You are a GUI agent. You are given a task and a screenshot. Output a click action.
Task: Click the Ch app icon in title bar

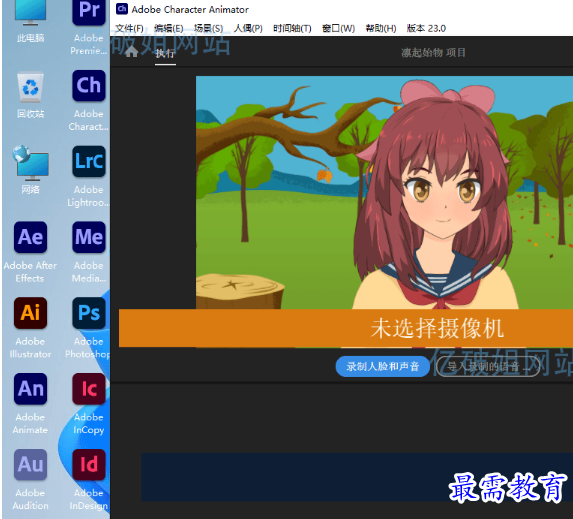coord(122,9)
